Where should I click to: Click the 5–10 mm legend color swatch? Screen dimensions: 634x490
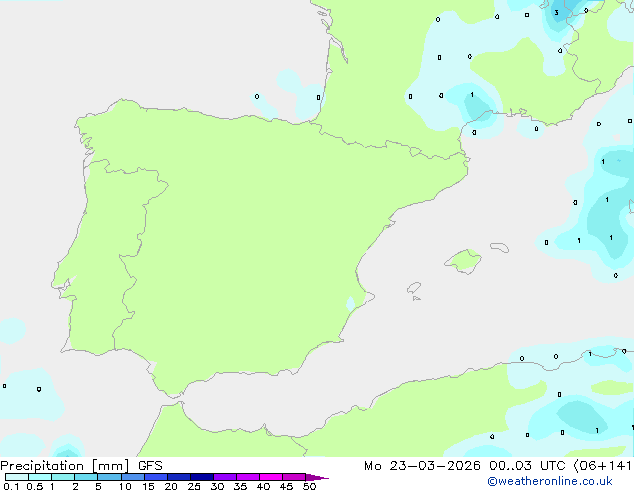click(109, 477)
